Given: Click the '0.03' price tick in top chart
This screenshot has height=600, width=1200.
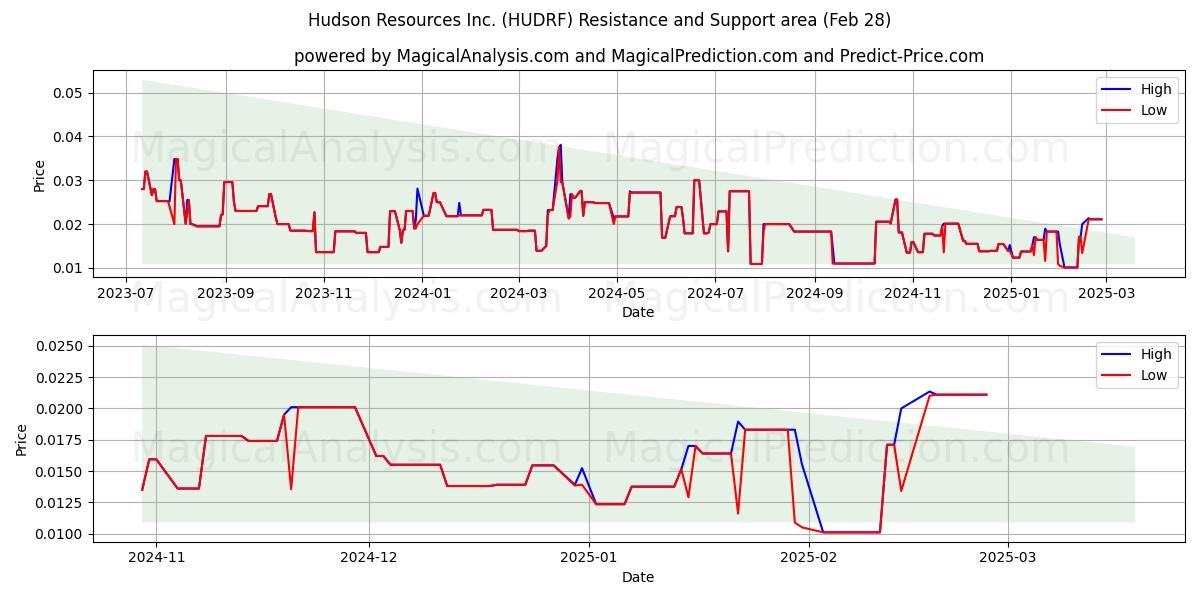Looking at the screenshot, I should tap(69, 181).
